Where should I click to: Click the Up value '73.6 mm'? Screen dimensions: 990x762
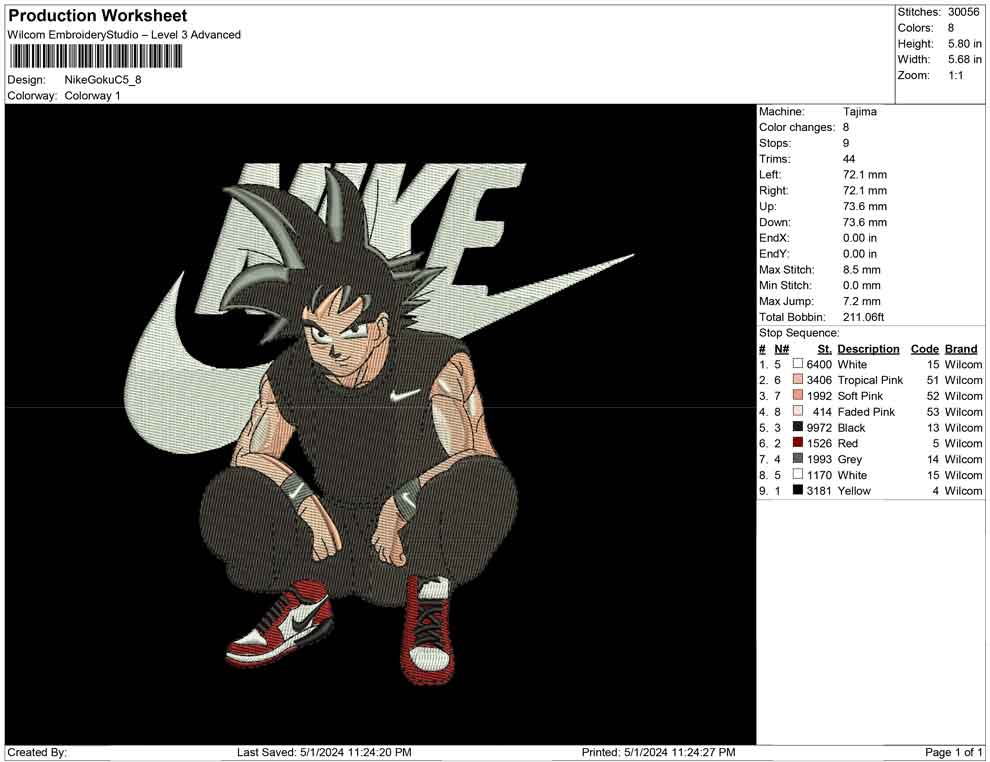(x=864, y=206)
